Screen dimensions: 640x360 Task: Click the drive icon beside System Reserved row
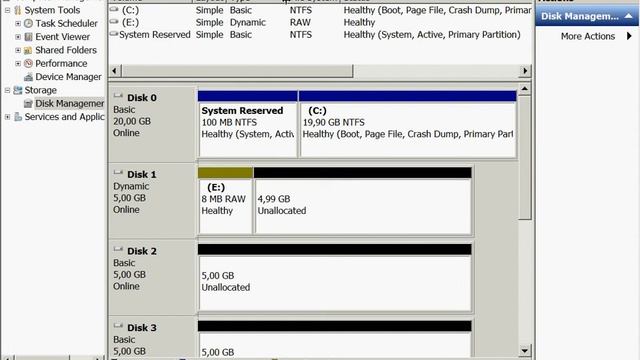pyautogui.click(x=114, y=34)
